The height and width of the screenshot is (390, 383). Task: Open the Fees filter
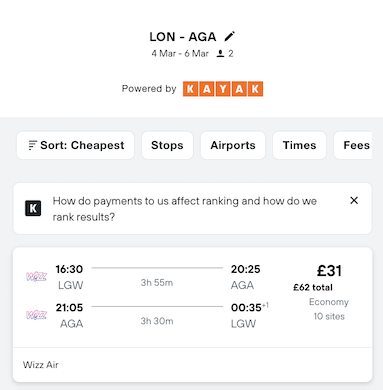pos(354,145)
